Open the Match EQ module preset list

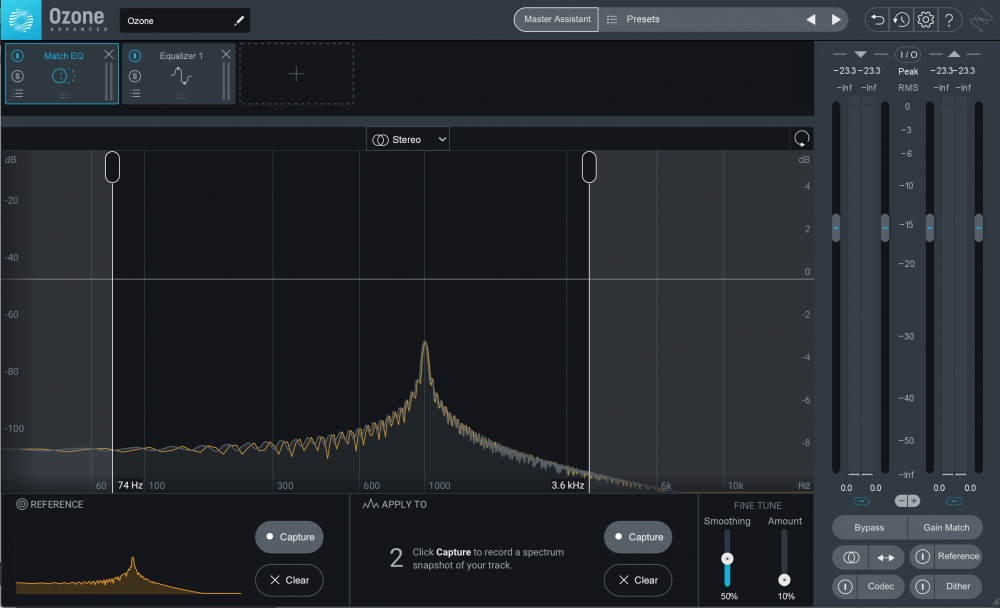click(x=18, y=93)
